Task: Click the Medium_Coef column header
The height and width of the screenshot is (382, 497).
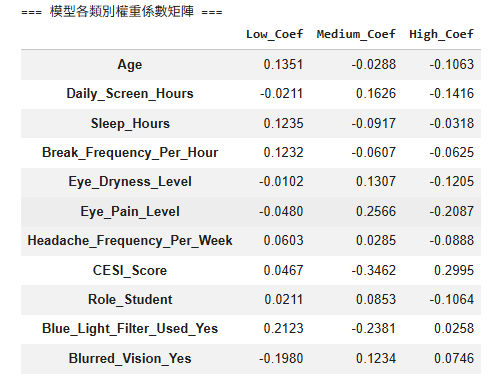Action: click(356, 34)
